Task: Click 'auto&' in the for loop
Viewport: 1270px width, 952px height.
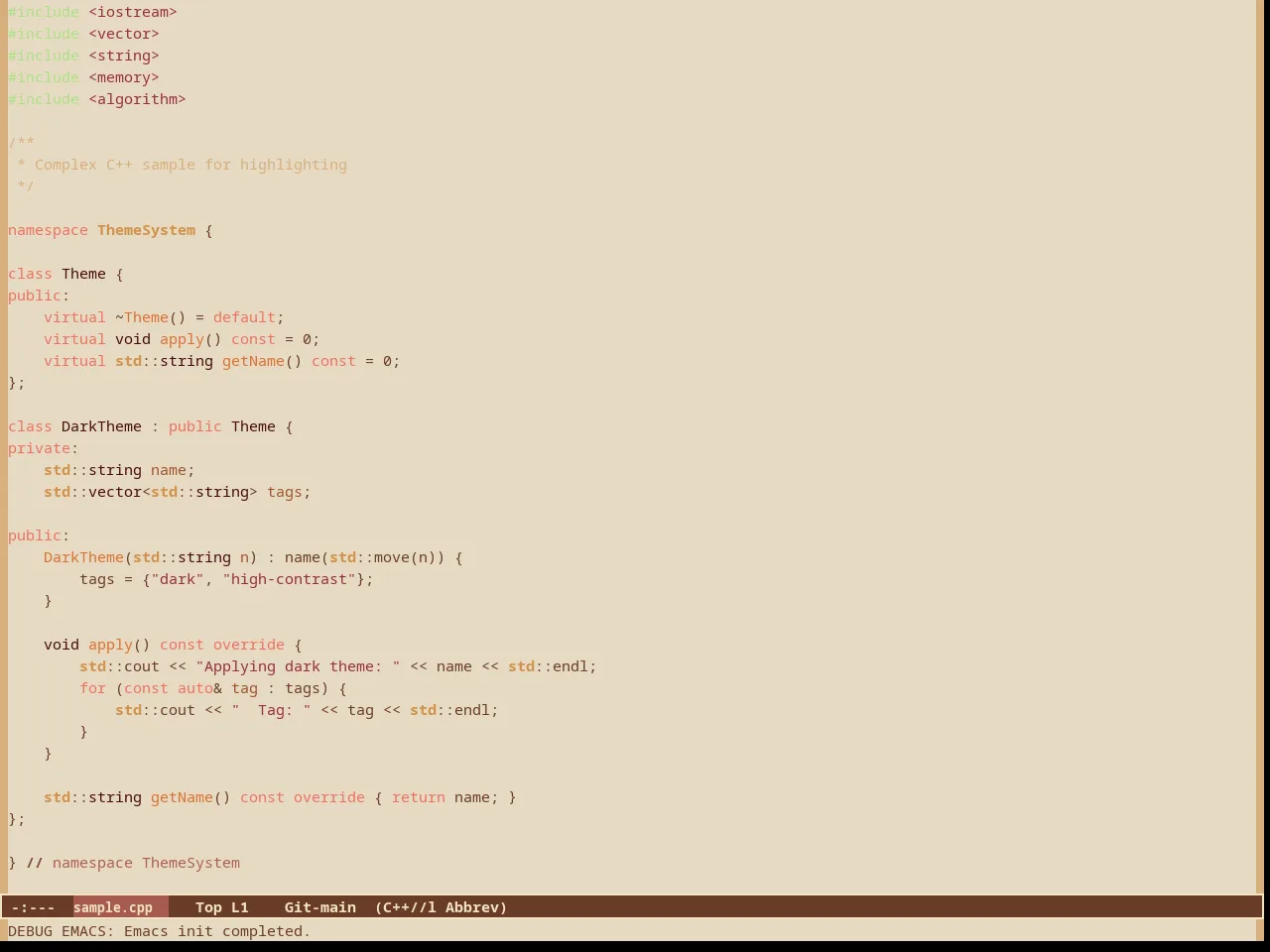Action: [x=199, y=688]
